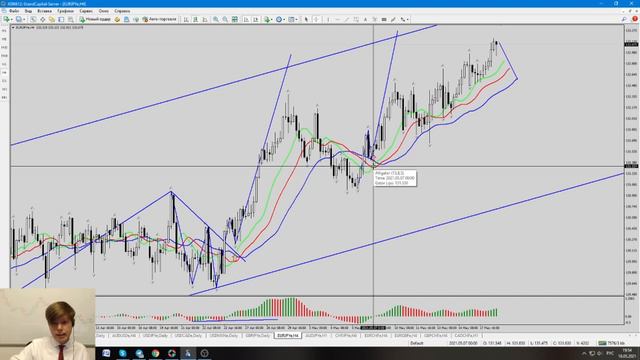This screenshot has height=360, width=640.
Task: Switch to the USDCADe,Daily chart tab
Action: (x=188, y=336)
